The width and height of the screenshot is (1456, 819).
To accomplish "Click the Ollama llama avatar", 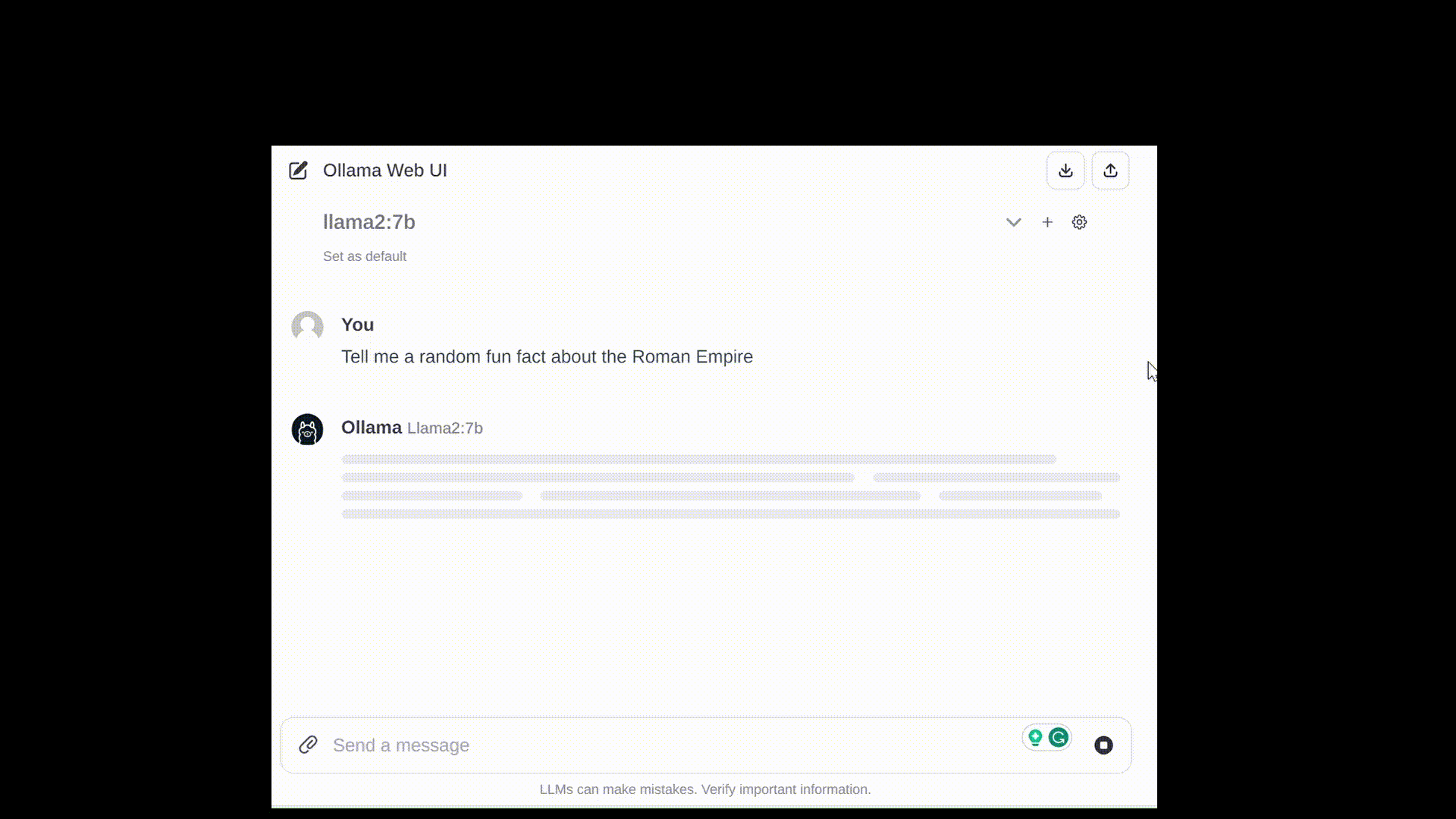I will coord(307,429).
